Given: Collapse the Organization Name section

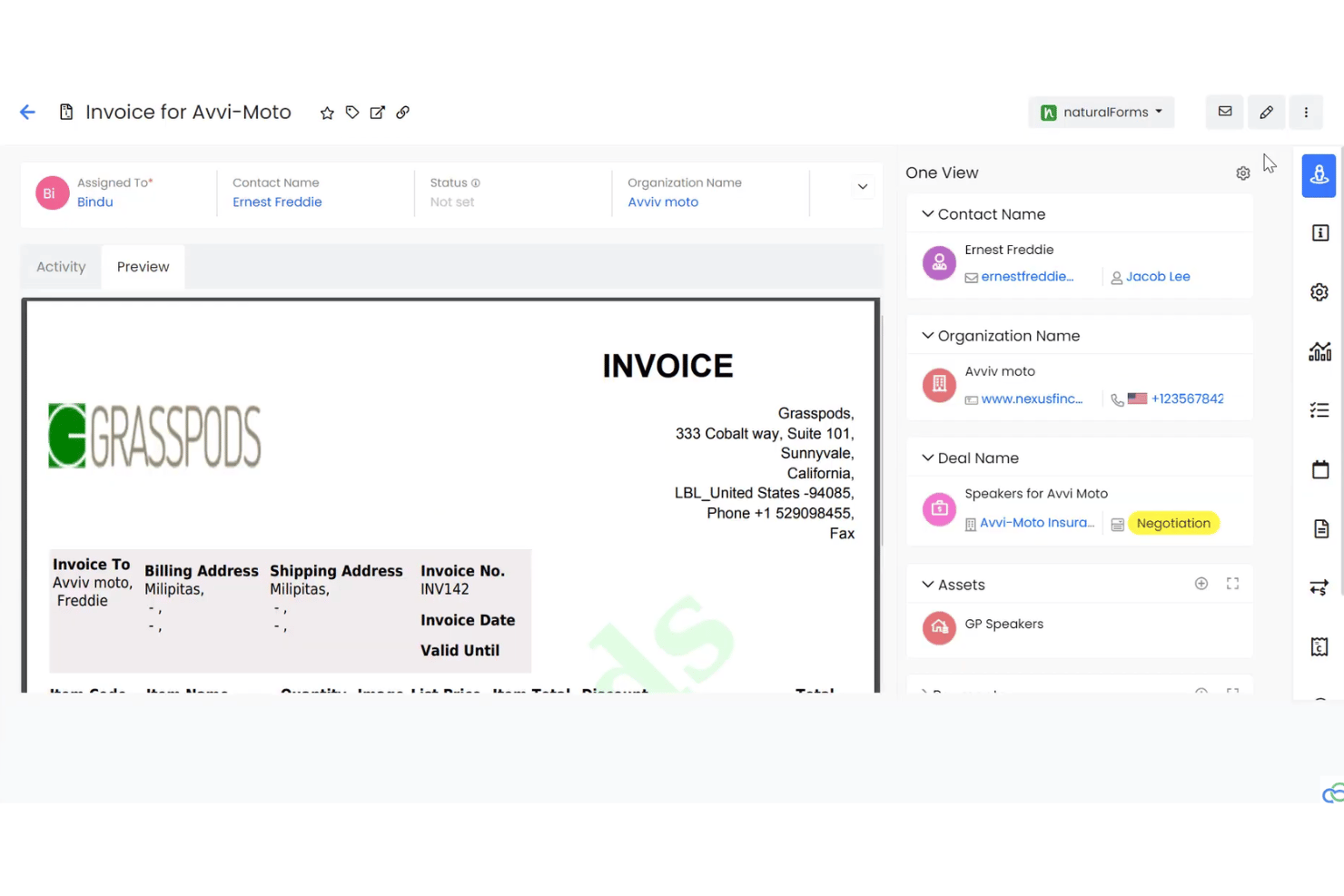Looking at the screenshot, I should point(927,336).
